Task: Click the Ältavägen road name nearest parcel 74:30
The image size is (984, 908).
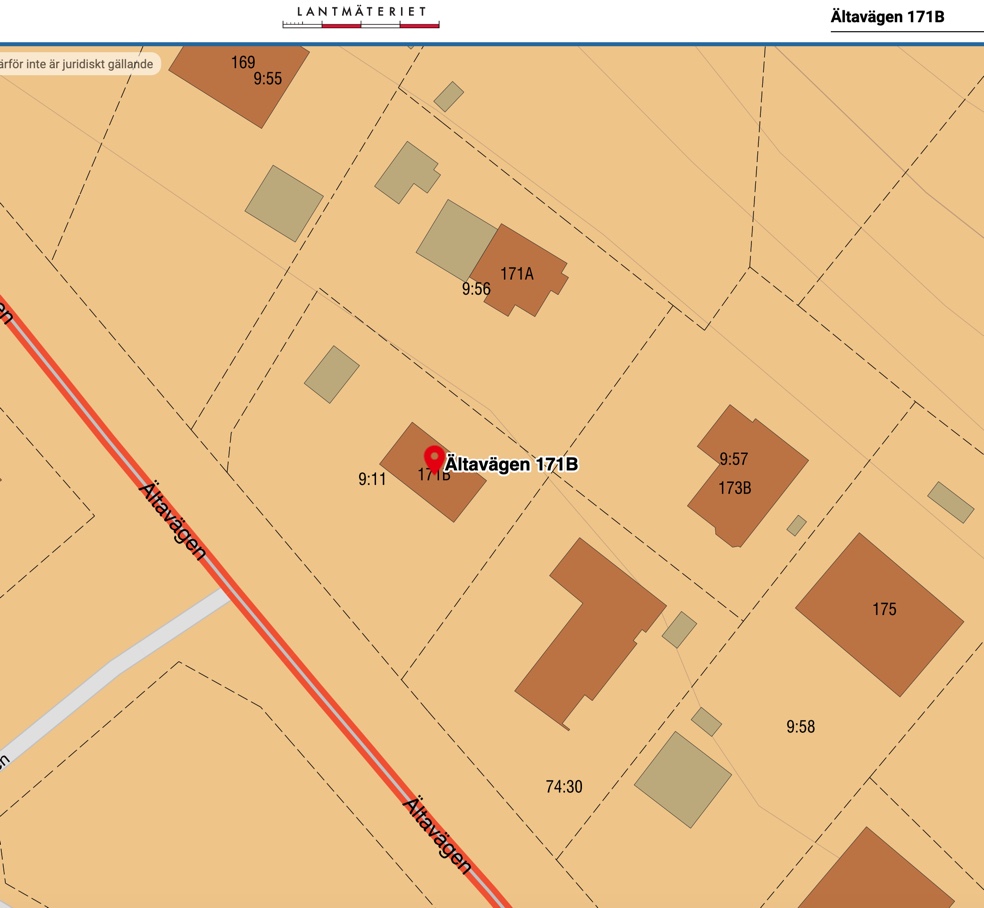Action: coord(437,834)
